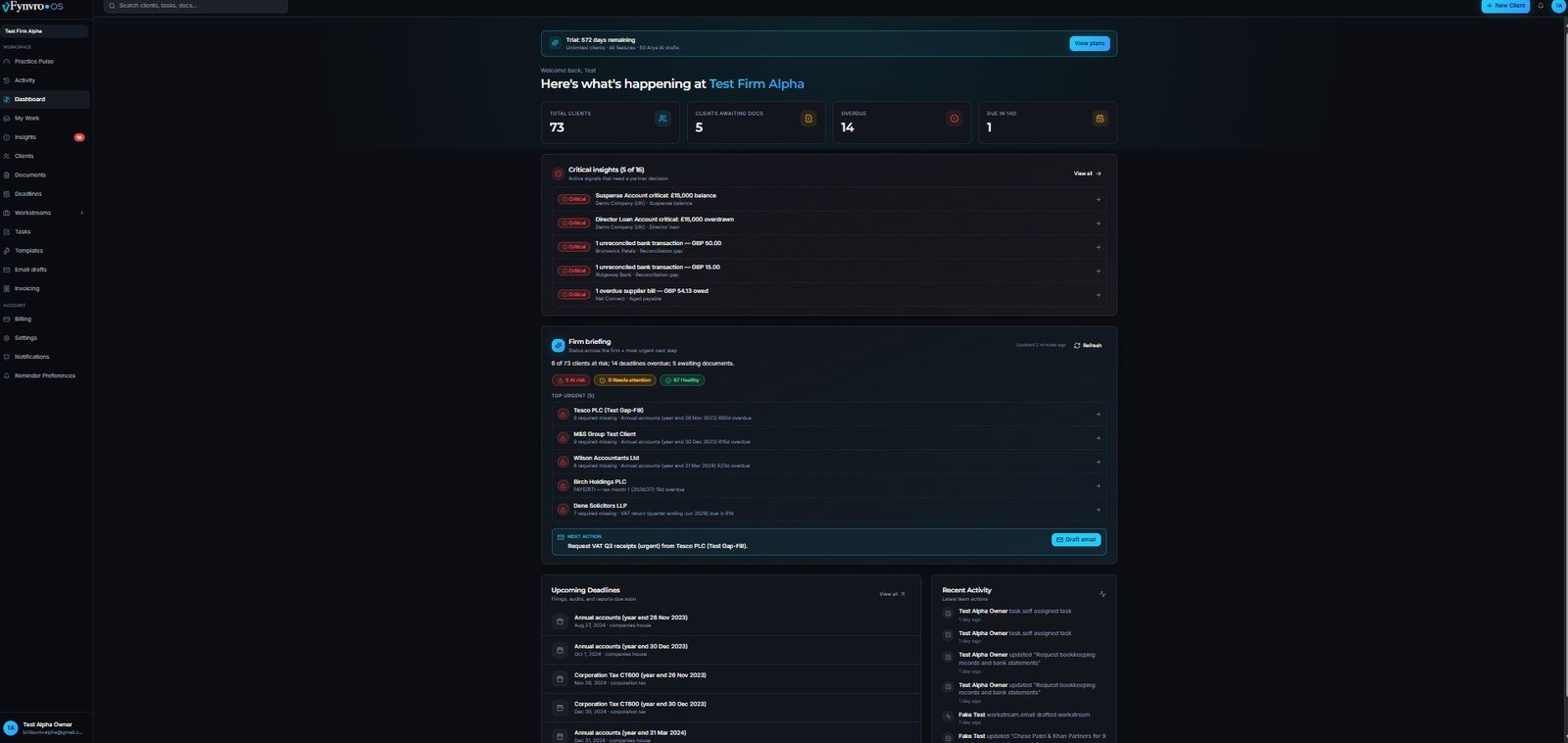Click View all in Critical insights
Screen dimensions: 1568x743
1087,173
